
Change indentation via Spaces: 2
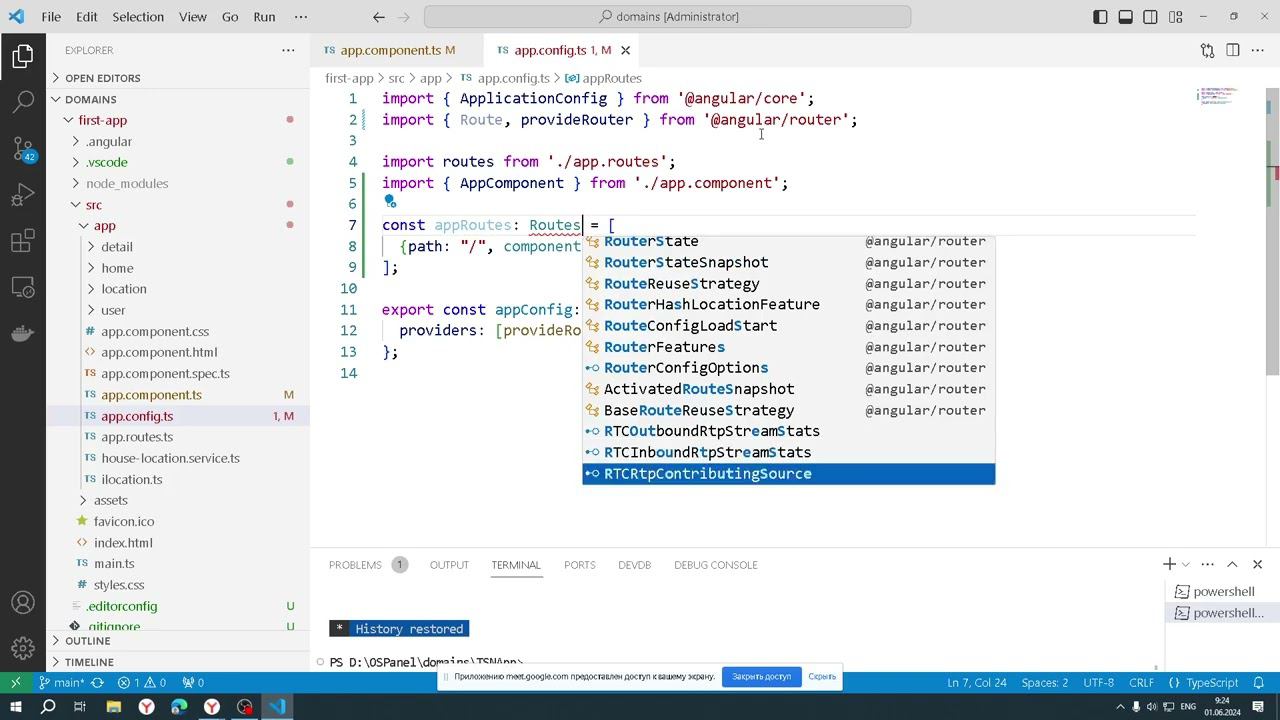tap(1044, 683)
